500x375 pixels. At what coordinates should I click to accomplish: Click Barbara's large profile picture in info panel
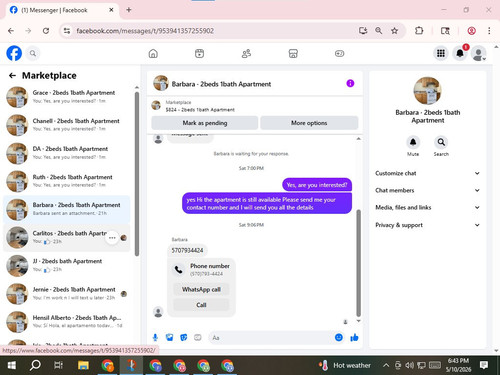tap(428, 91)
